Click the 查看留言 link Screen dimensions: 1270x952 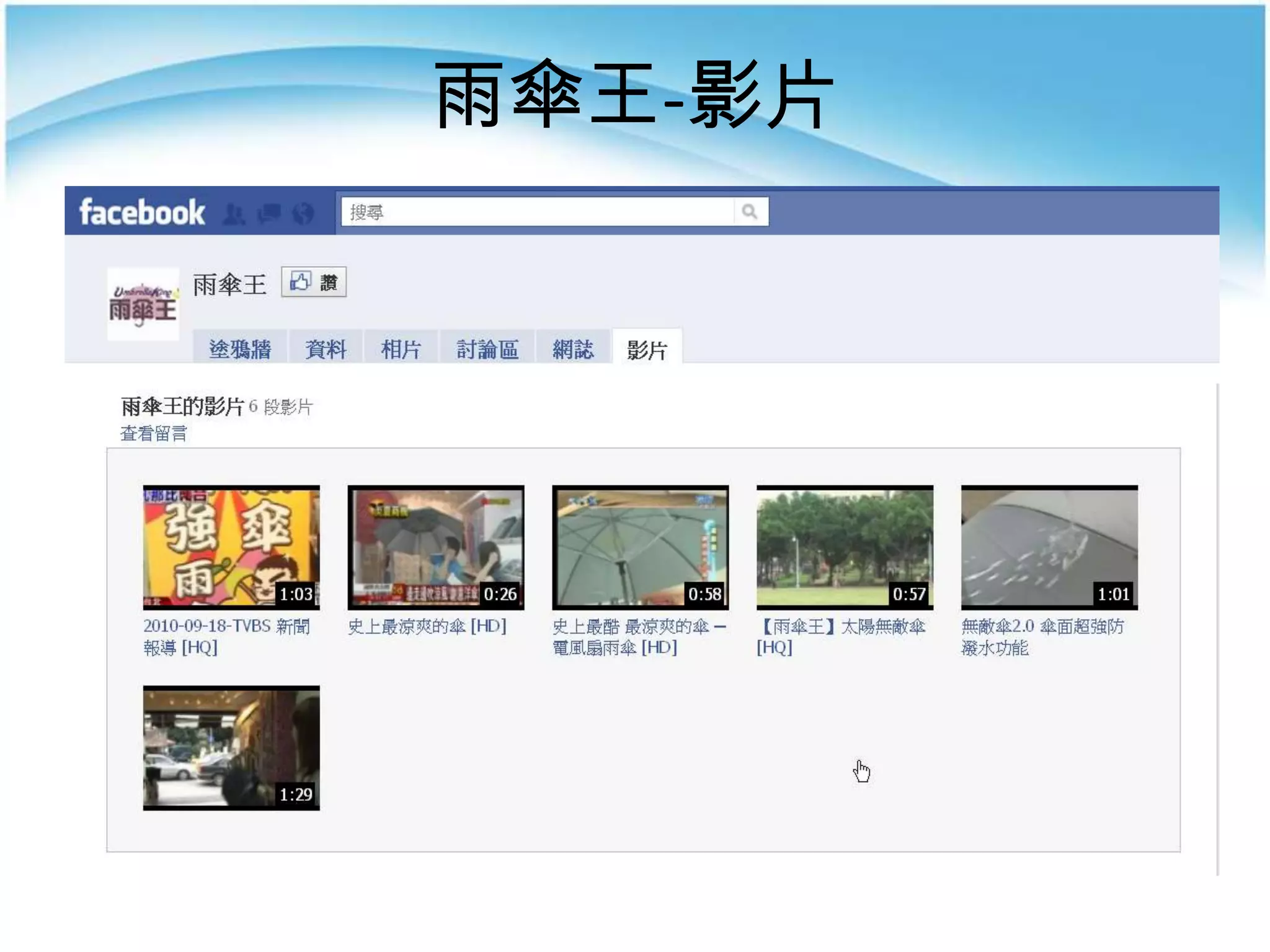(x=154, y=433)
